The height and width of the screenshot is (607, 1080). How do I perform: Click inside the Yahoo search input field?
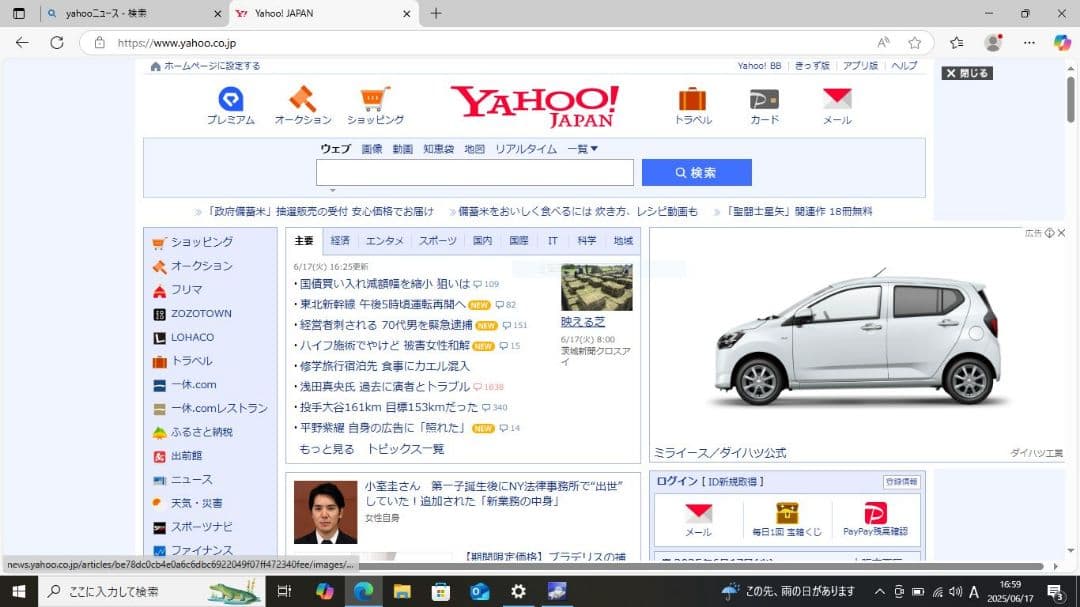[x=473, y=172]
